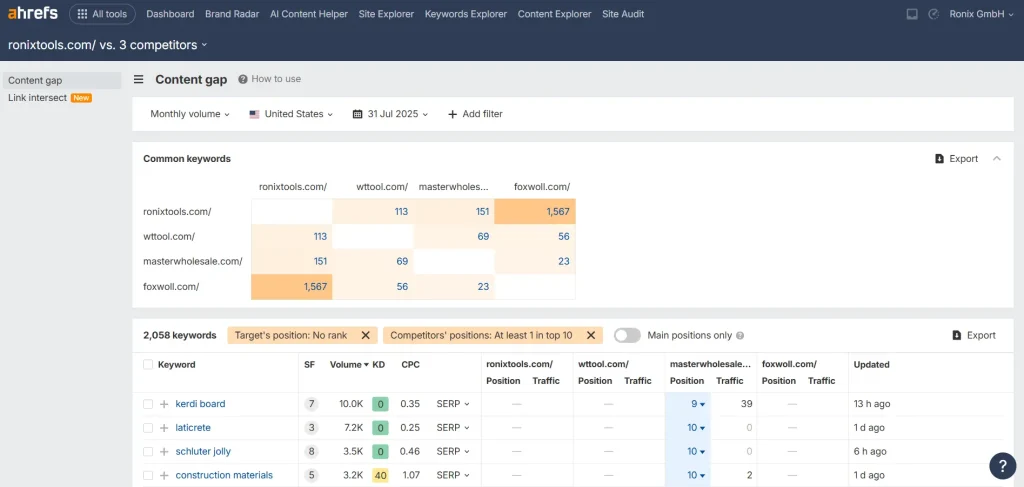The width and height of the screenshot is (1024, 487).
Task: Add schluter jolly with plus icon
Action: pos(164,452)
